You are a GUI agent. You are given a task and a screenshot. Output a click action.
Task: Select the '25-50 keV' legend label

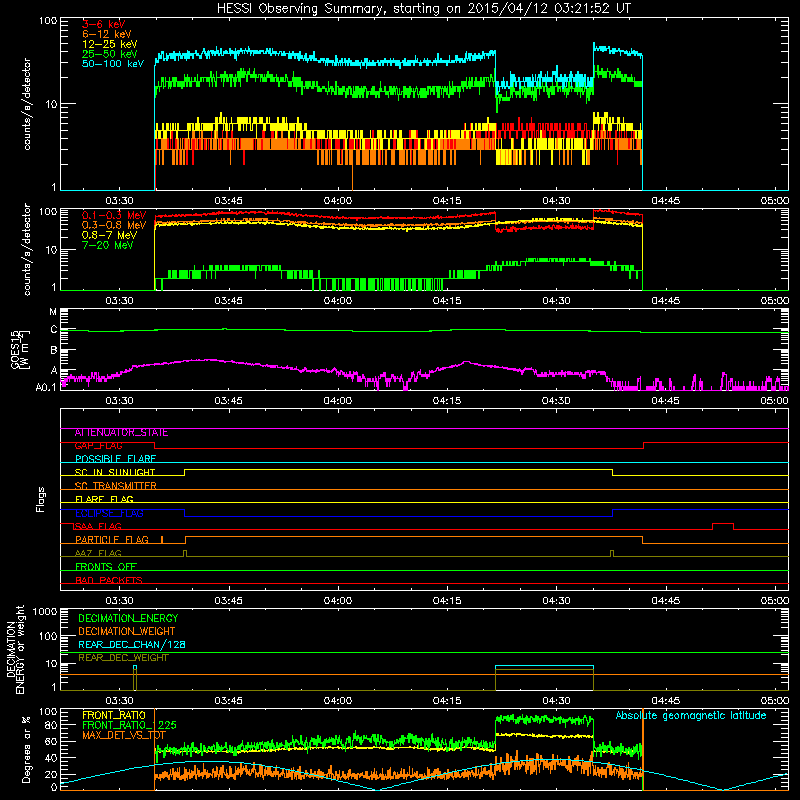pos(110,54)
